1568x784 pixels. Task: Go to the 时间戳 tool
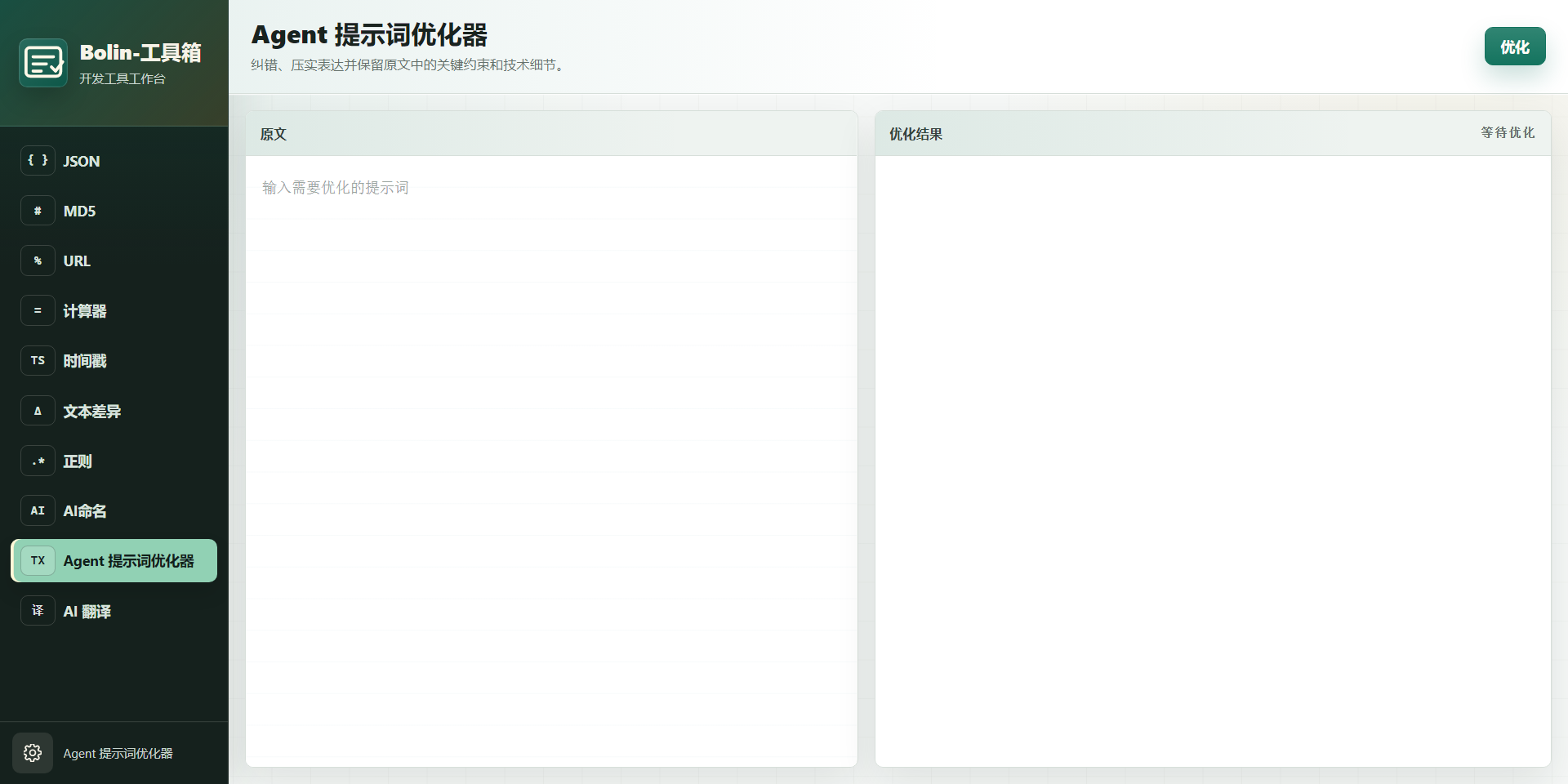point(114,360)
